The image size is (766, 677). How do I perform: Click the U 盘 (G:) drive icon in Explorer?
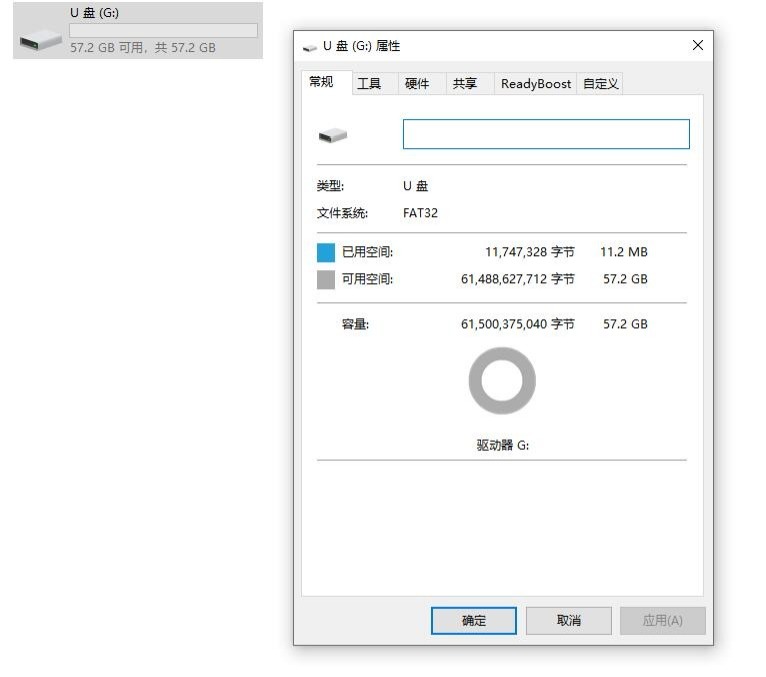[40, 40]
